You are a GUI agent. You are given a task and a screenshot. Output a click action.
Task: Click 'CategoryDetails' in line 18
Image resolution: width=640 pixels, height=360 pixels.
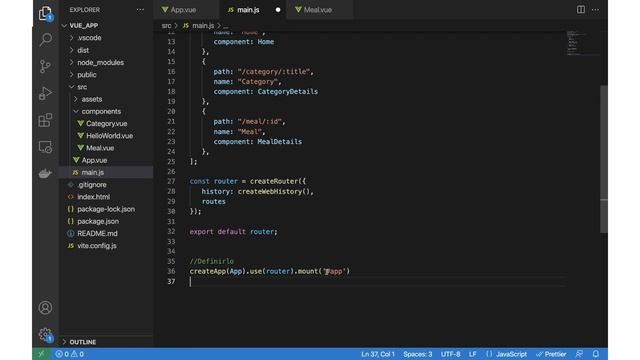[287, 91]
